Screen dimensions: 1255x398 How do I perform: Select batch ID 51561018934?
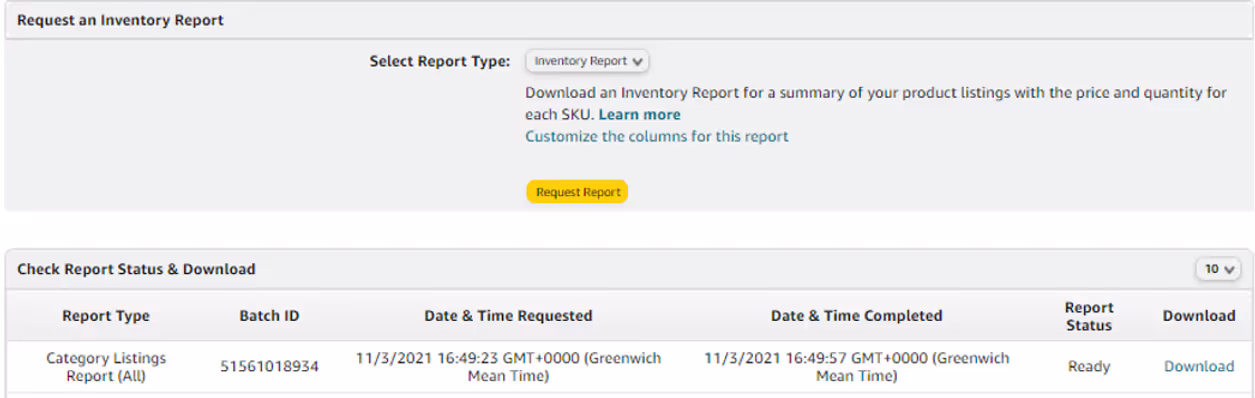tap(269, 367)
